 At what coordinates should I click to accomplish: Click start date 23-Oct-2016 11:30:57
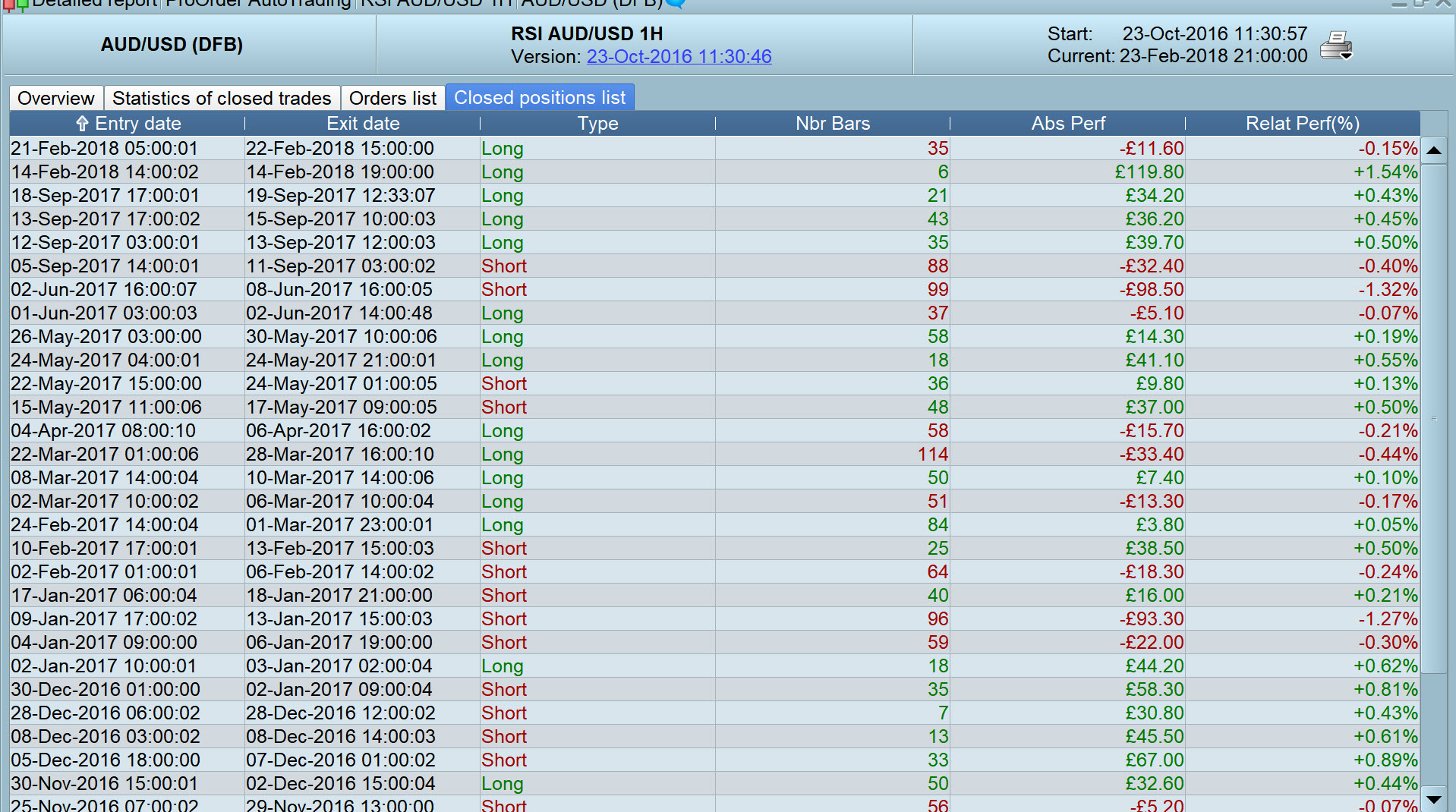(x=1215, y=34)
